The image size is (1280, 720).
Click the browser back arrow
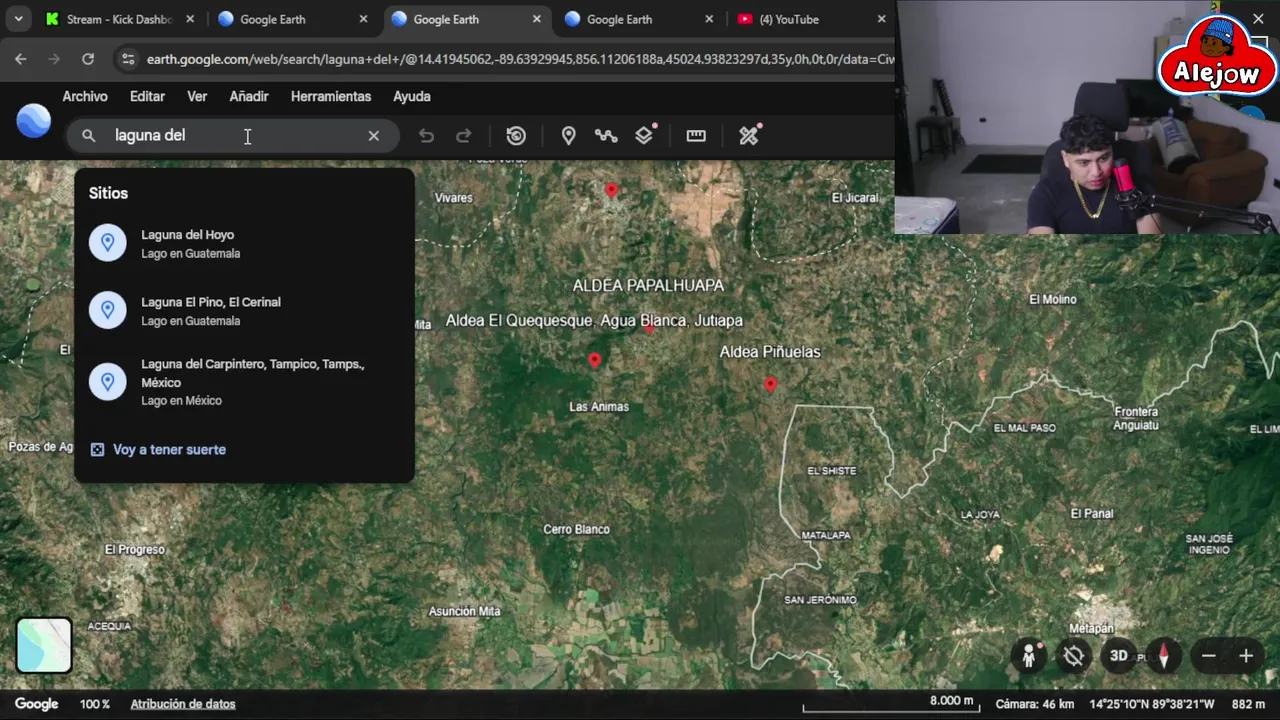(21, 59)
